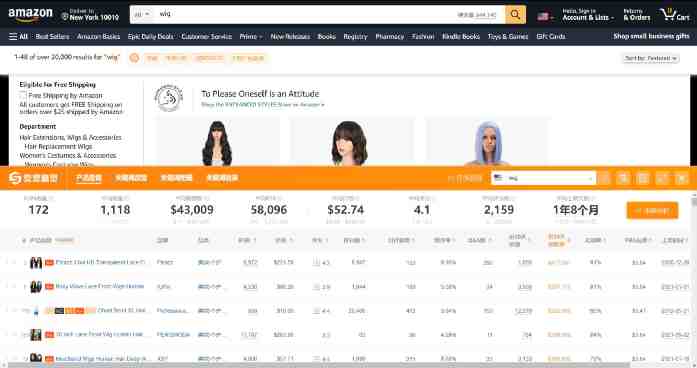Click the close icon on orange toolbar
The height and width of the screenshot is (368, 697).
[681, 178]
